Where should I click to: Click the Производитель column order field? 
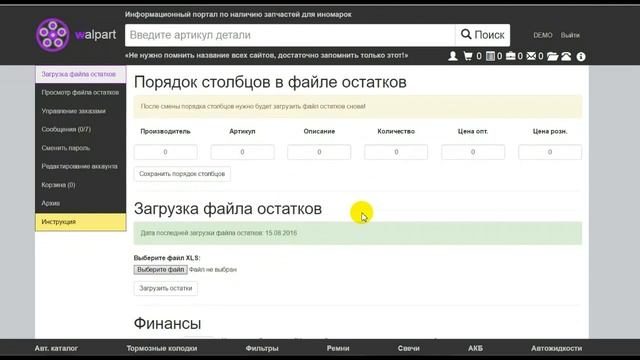(165, 152)
